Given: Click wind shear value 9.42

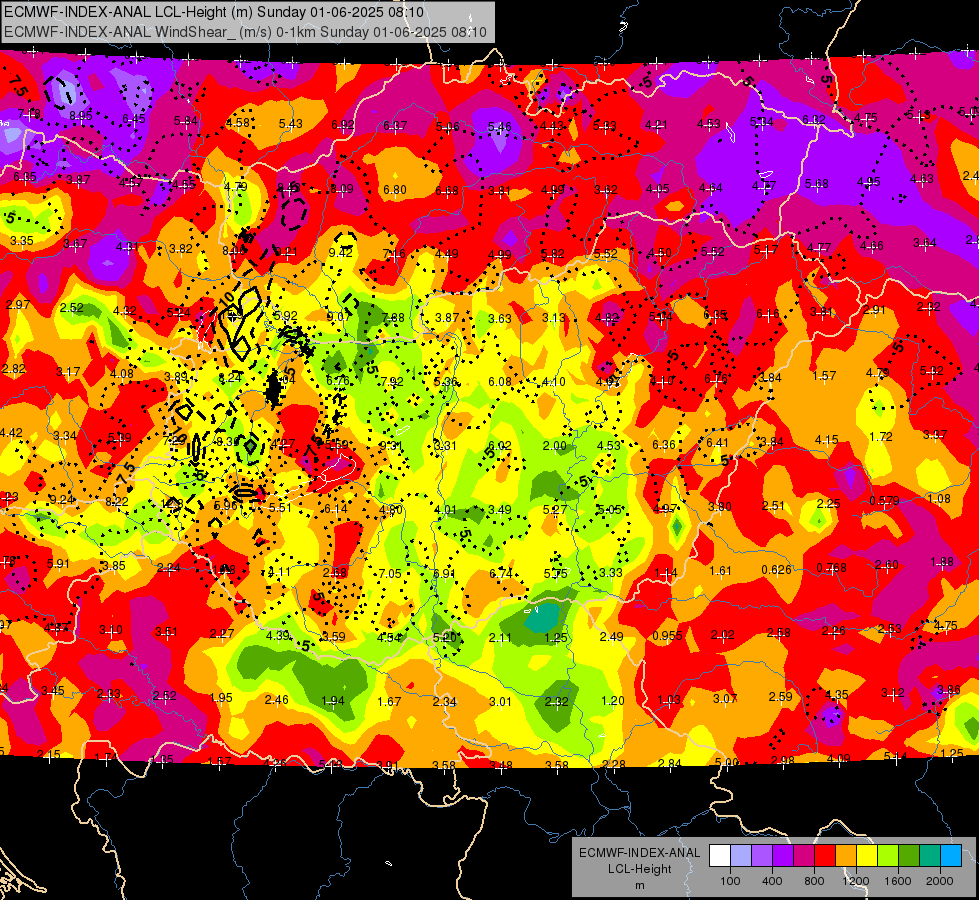Looking at the screenshot, I should 340,252.
